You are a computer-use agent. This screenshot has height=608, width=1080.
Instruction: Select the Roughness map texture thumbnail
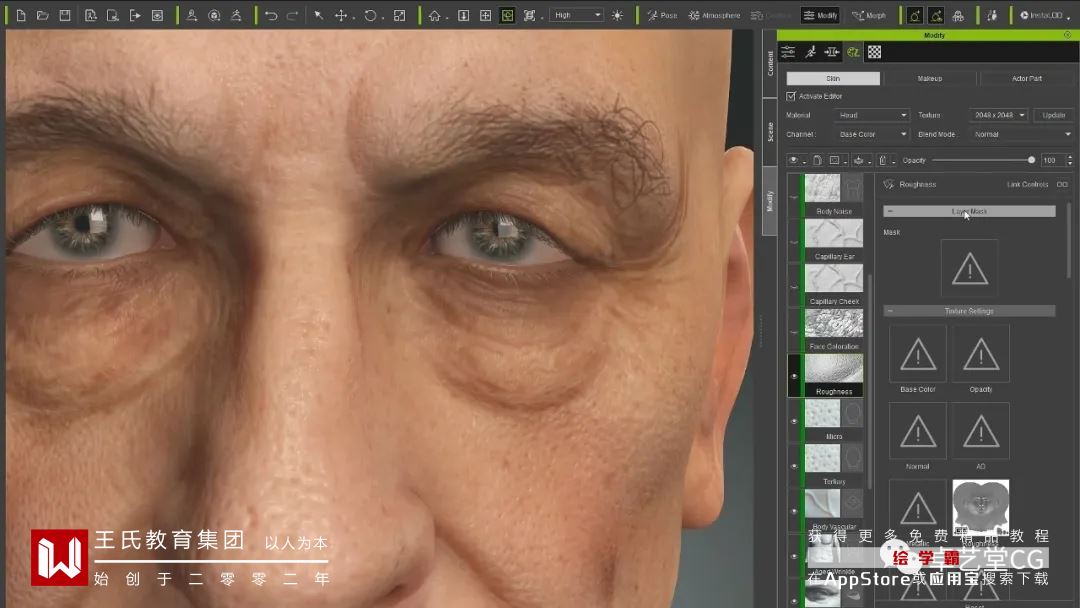[x=980, y=507]
